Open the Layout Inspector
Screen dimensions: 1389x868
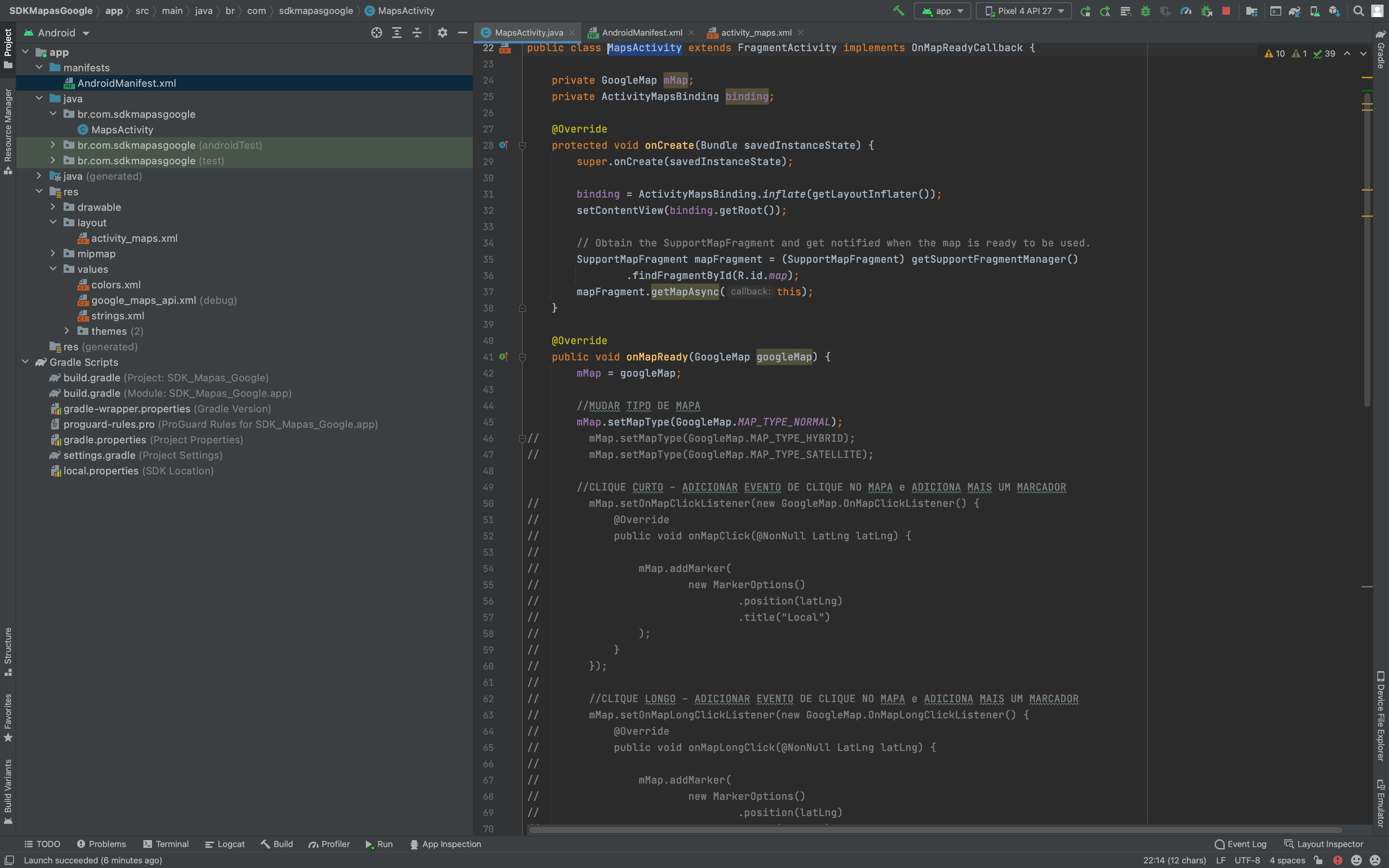click(x=1328, y=844)
